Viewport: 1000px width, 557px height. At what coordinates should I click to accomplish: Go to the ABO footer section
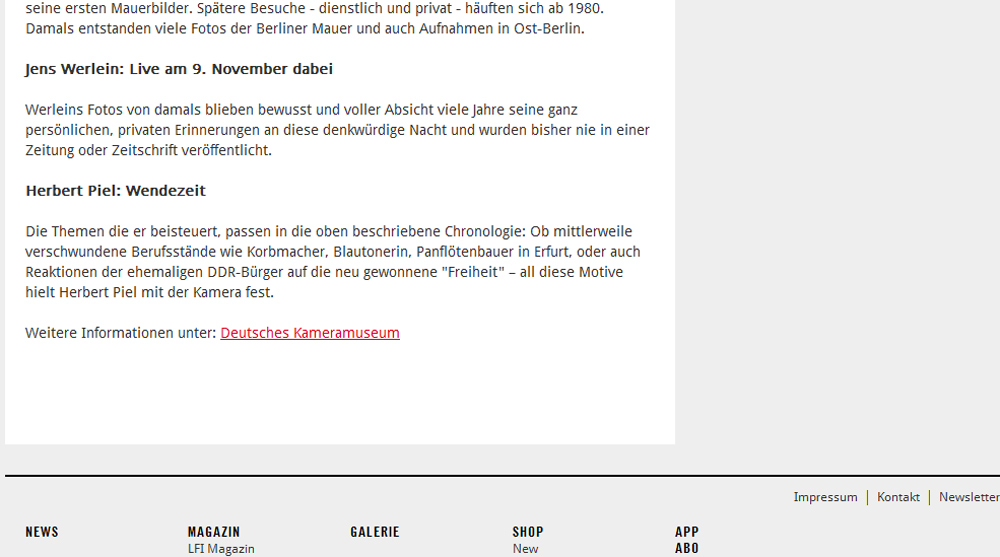click(x=687, y=548)
